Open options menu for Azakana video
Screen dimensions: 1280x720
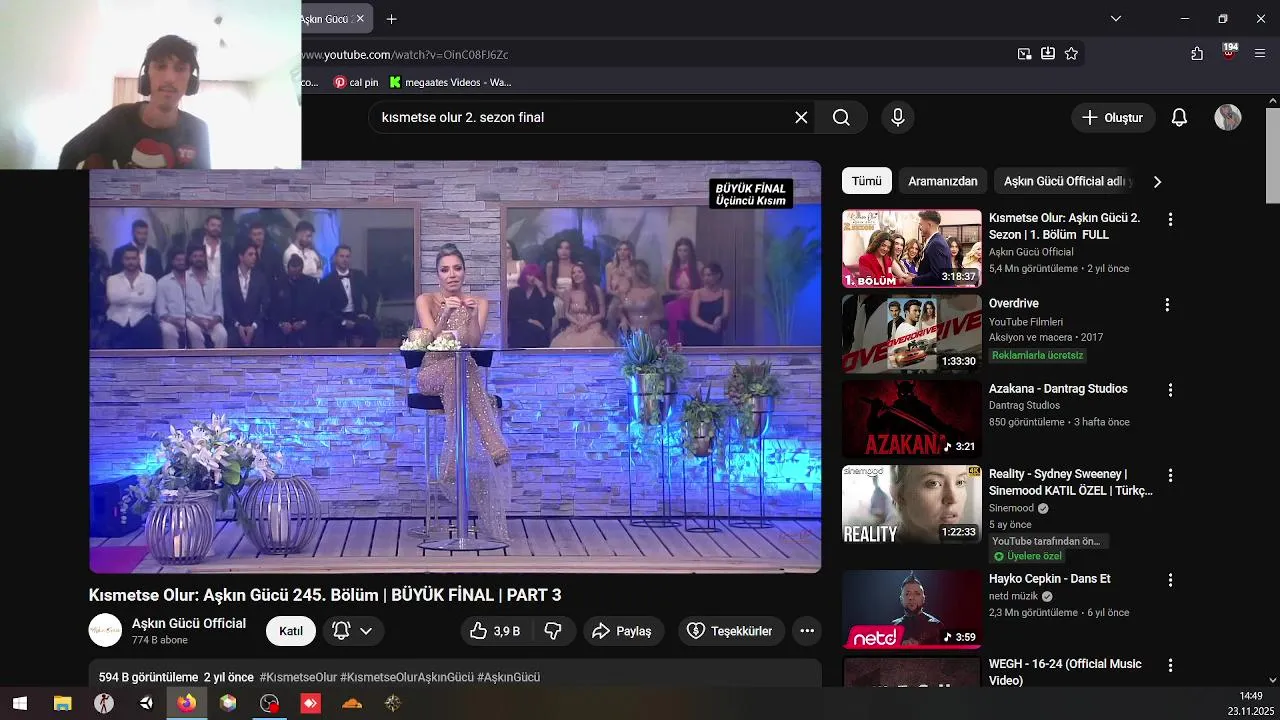tap(1170, 390)
